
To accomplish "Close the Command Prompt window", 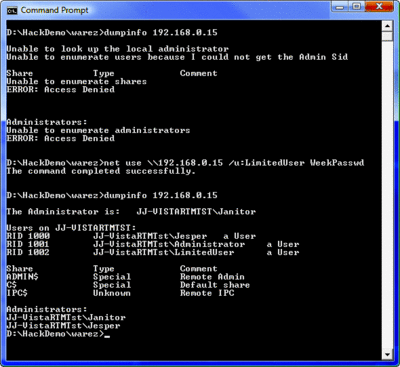I will click(379, 7).
